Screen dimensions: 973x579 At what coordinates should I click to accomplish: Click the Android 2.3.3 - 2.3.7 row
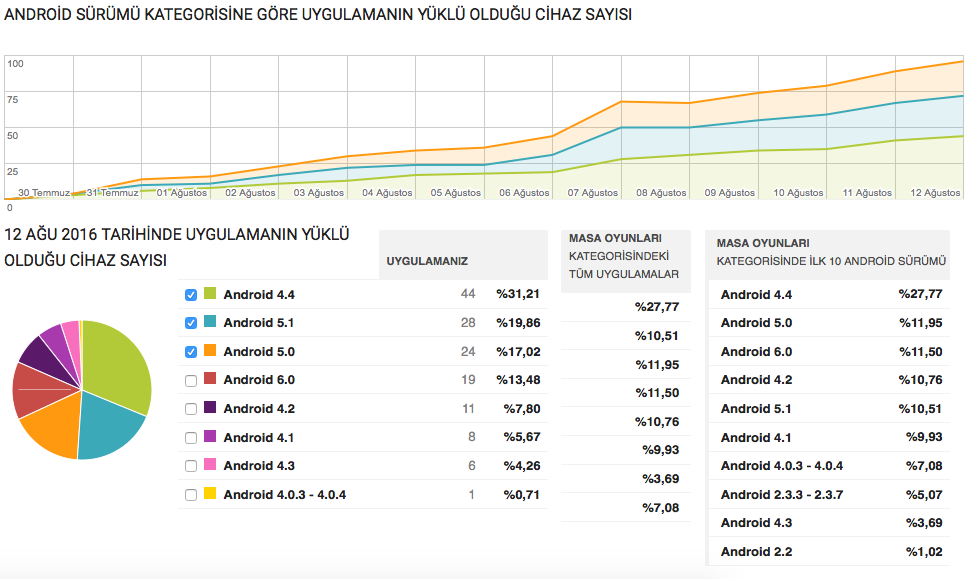(x=829, y=495)
